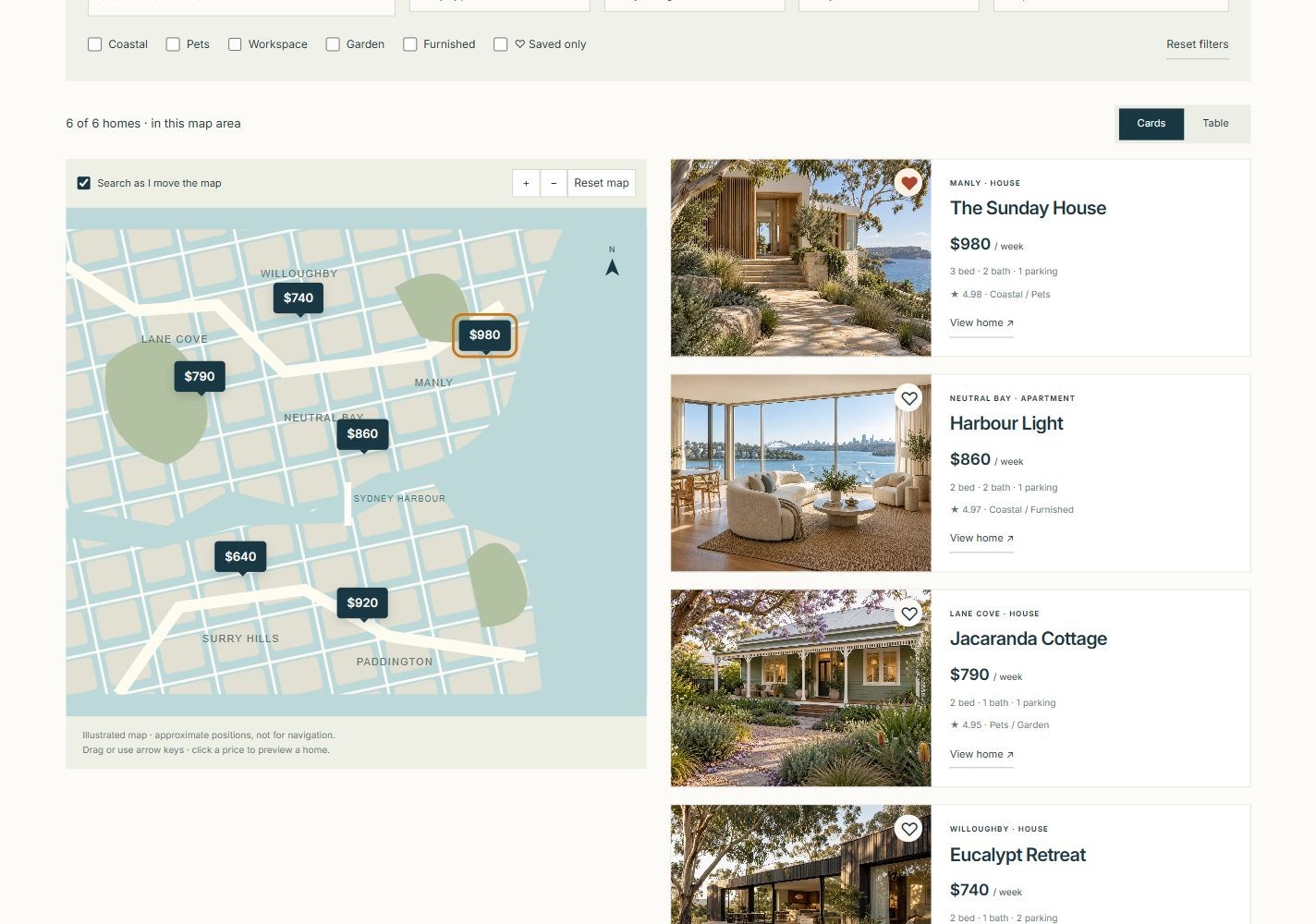The image size is (1316, 924).
Task: Open View home link for Jacaranda Cottage
Action: [x=981, y=755]
